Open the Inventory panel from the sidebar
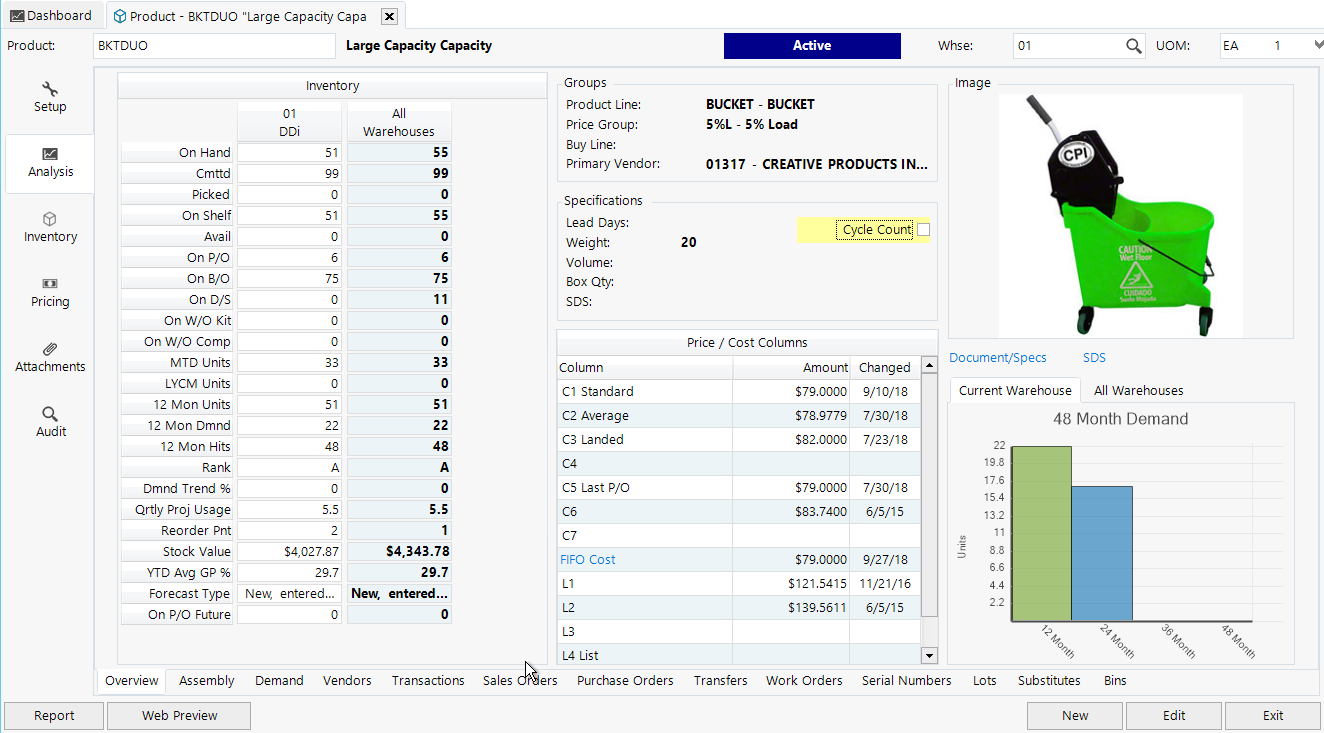 pyautogui.click(x=49, y=227)
